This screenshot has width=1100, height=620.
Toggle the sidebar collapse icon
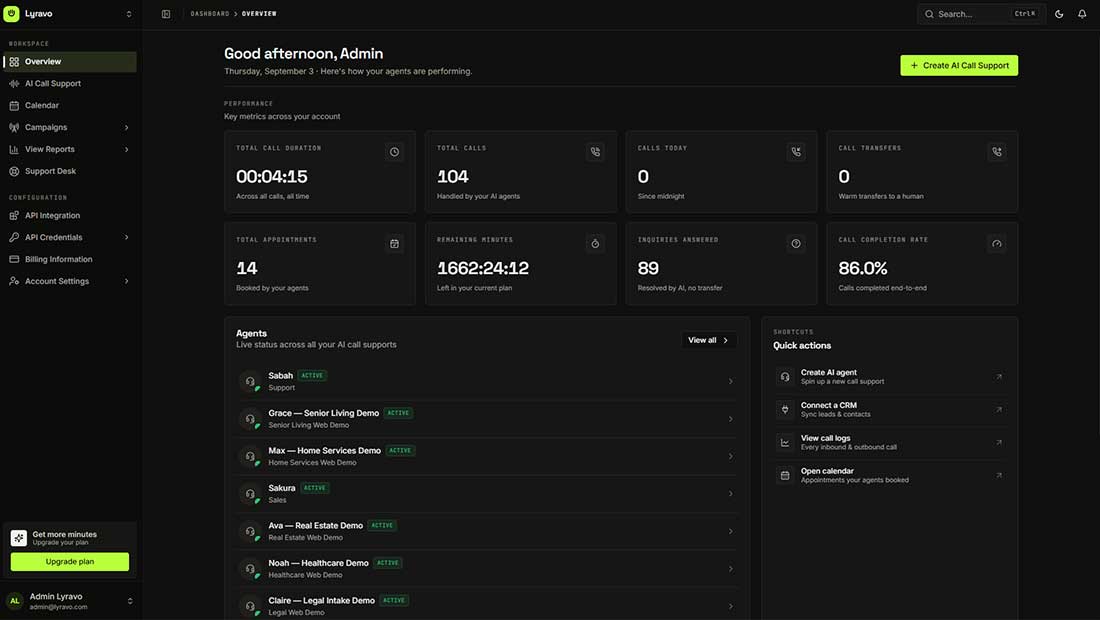coord(166,14)
